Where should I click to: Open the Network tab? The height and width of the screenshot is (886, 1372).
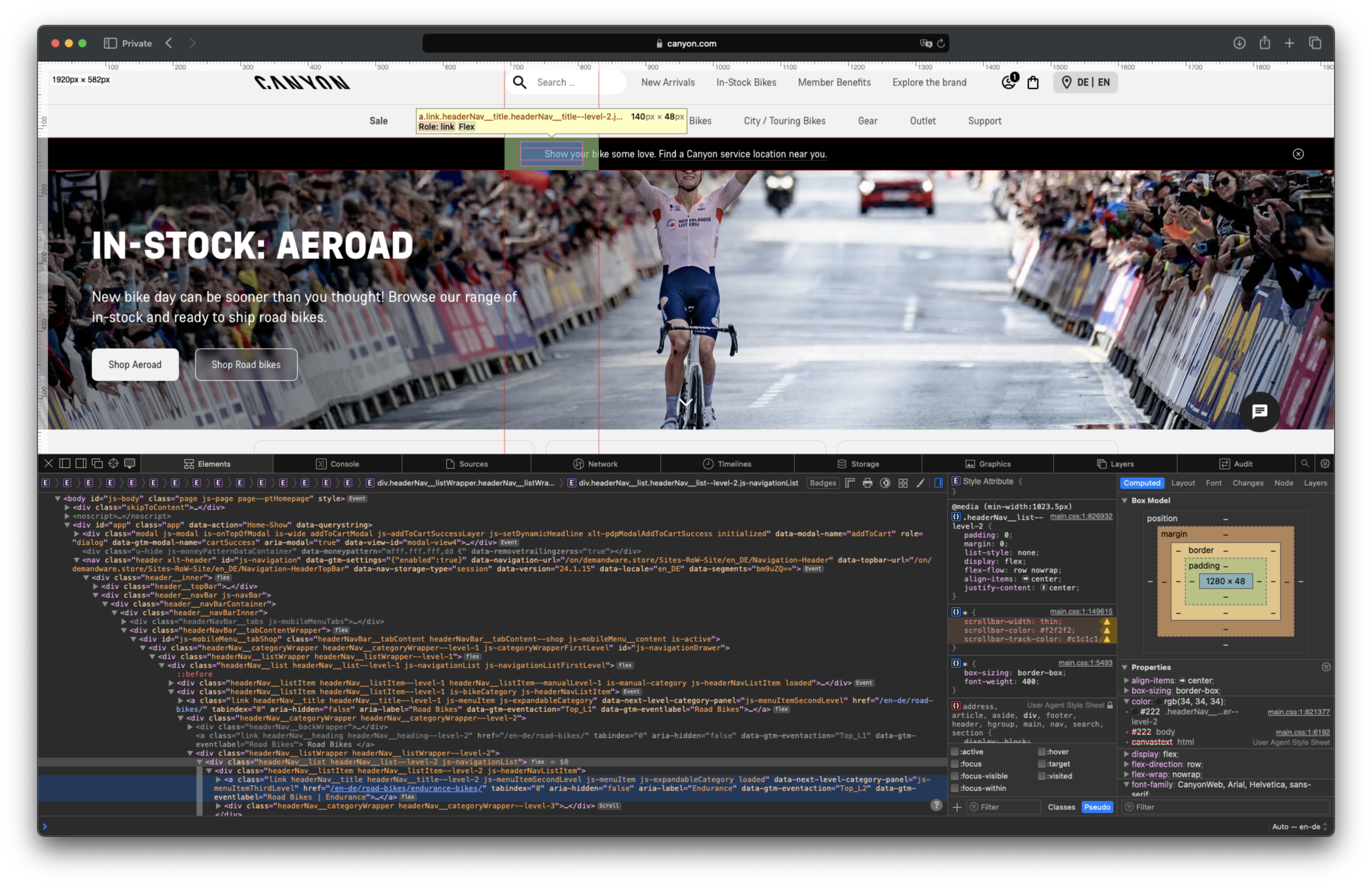coord(596,464)
